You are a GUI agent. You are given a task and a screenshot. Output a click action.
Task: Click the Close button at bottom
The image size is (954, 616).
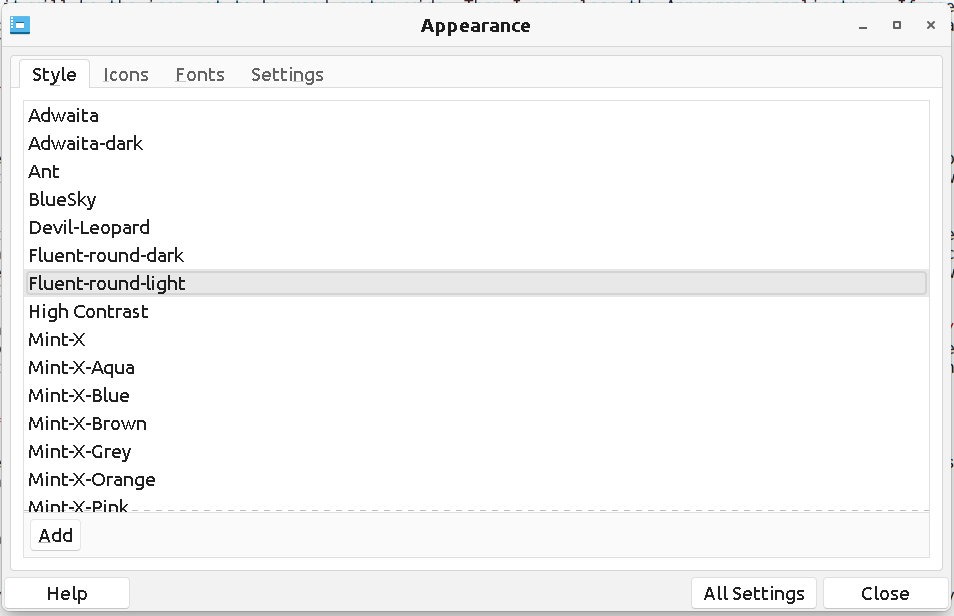click(885, 593)
